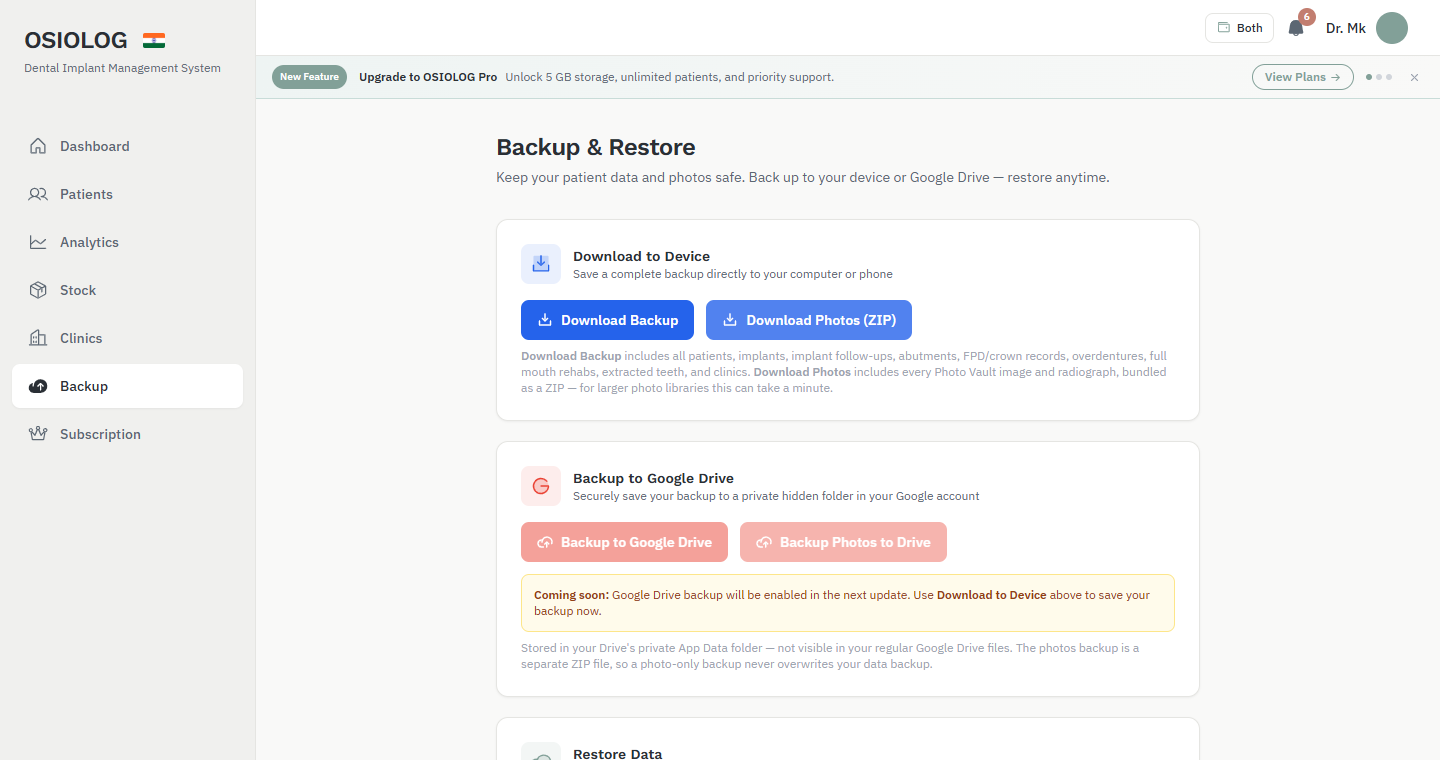
Task: Click the banner carousel pagination dots
Action: pyautogui.click(x=1379, y=77)
